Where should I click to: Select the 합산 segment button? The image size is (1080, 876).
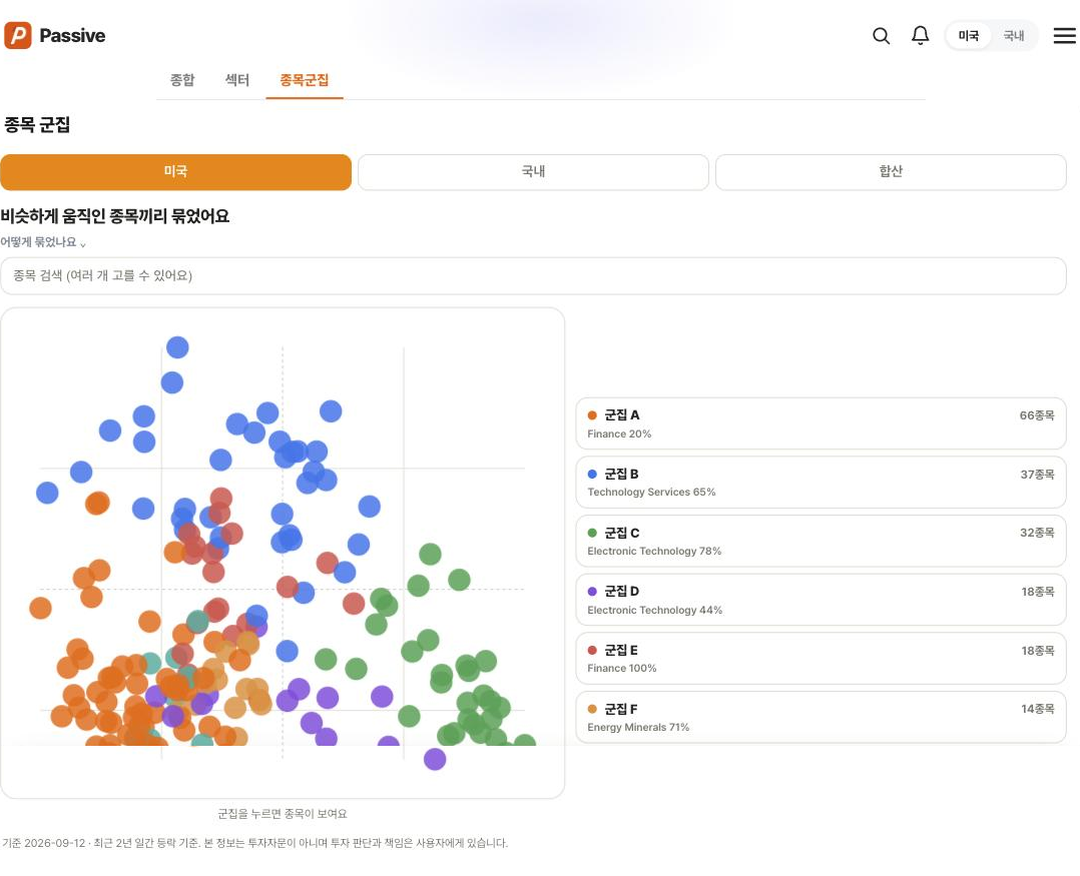coord(891,171)
